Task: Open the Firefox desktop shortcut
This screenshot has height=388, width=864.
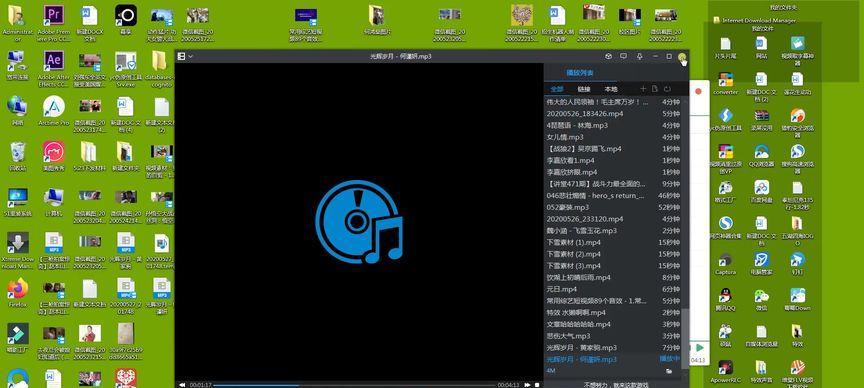Action: point(18,292)
